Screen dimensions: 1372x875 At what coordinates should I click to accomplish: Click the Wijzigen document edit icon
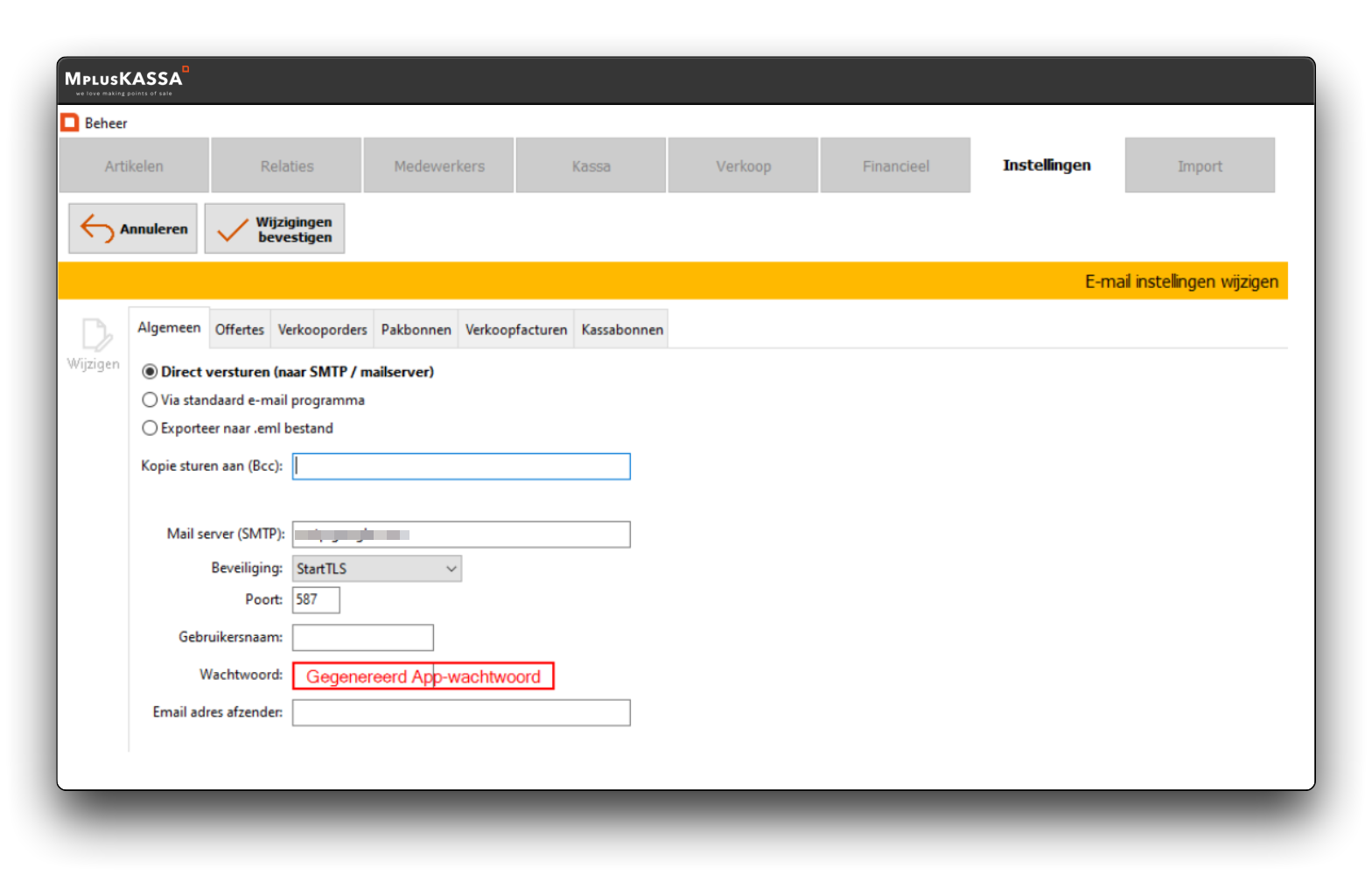[94, 336]
